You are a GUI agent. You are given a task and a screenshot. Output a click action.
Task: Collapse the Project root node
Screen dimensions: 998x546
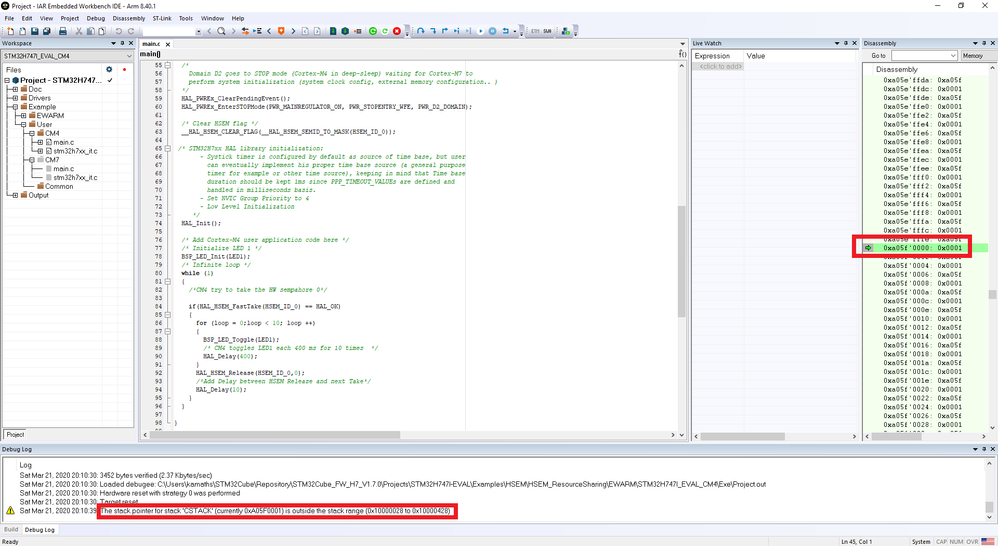(x=7, y=80)
